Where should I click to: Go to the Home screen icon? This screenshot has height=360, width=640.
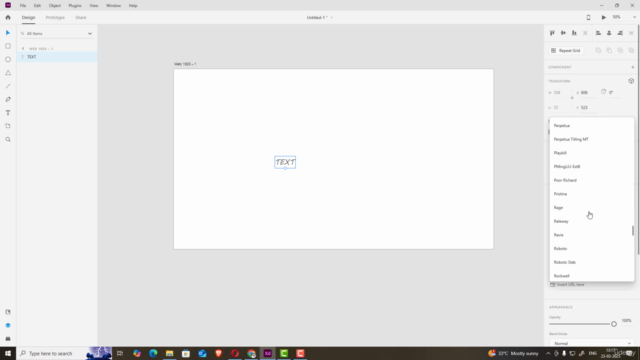point(8,18)
